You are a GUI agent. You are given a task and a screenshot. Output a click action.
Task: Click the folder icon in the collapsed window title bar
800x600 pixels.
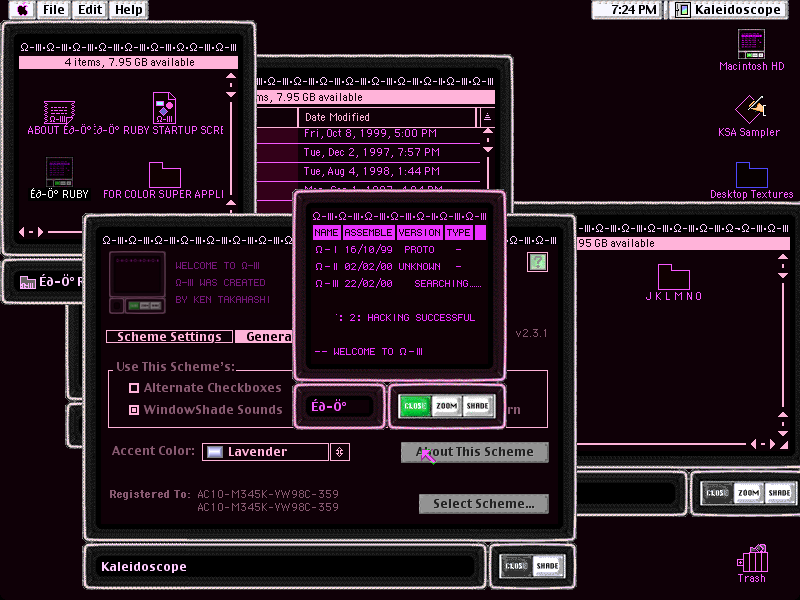(28, 282)
